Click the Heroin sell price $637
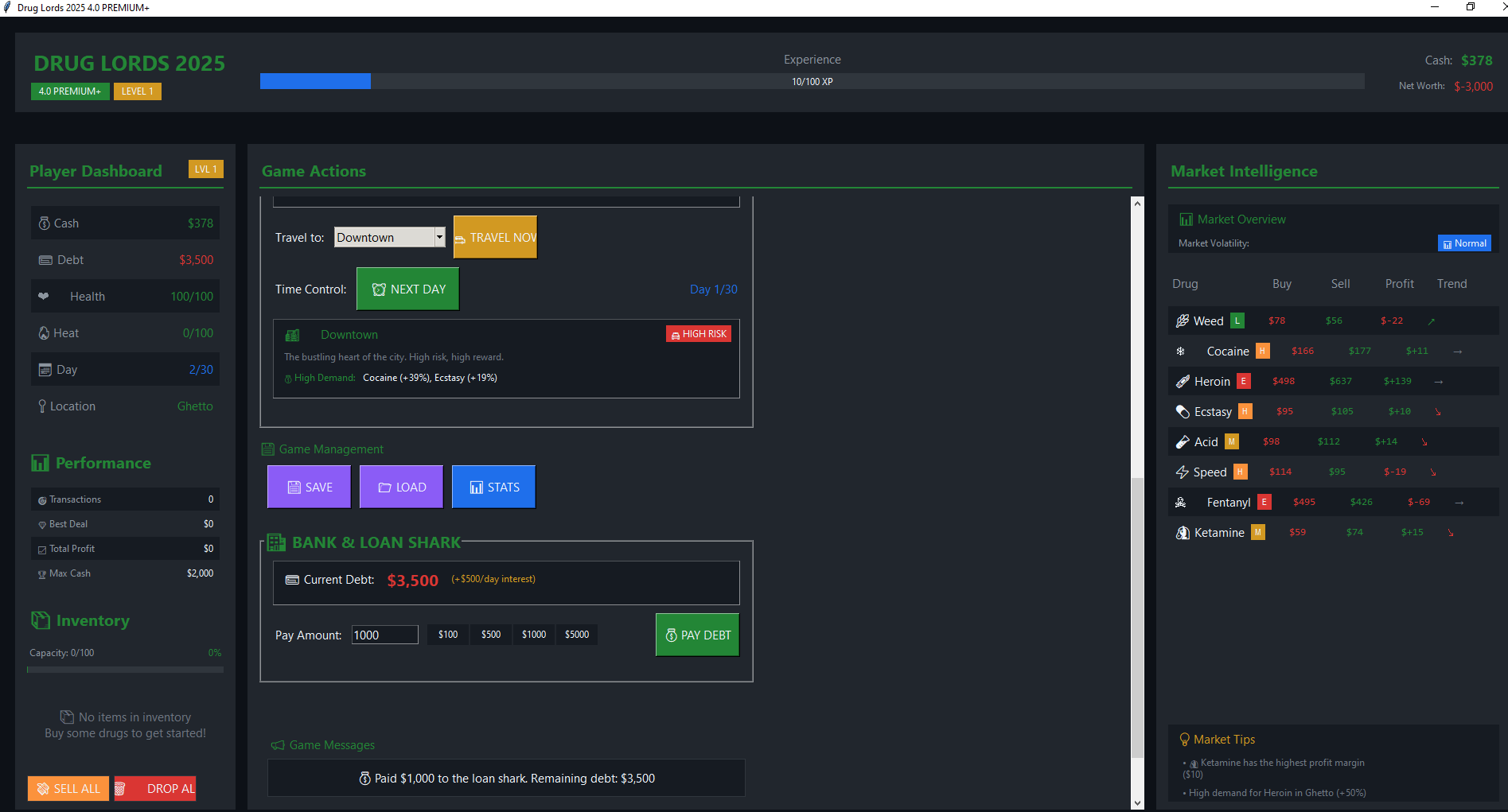The height and width of the screenshot is (812, 1508). click(1341, 381)
